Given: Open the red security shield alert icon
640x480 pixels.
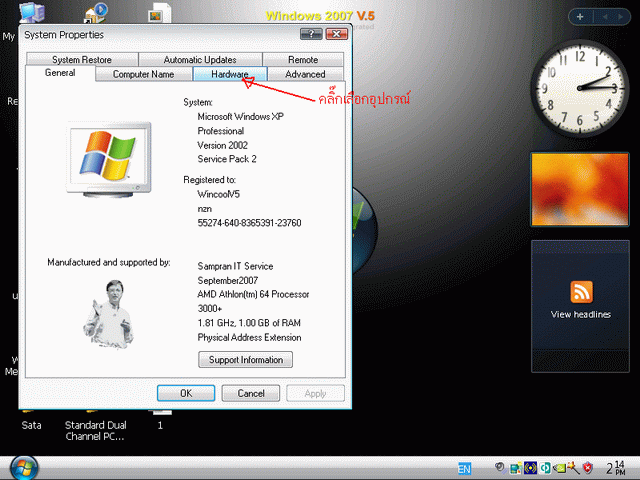Looking at the screenshot, I should point(587,468).
